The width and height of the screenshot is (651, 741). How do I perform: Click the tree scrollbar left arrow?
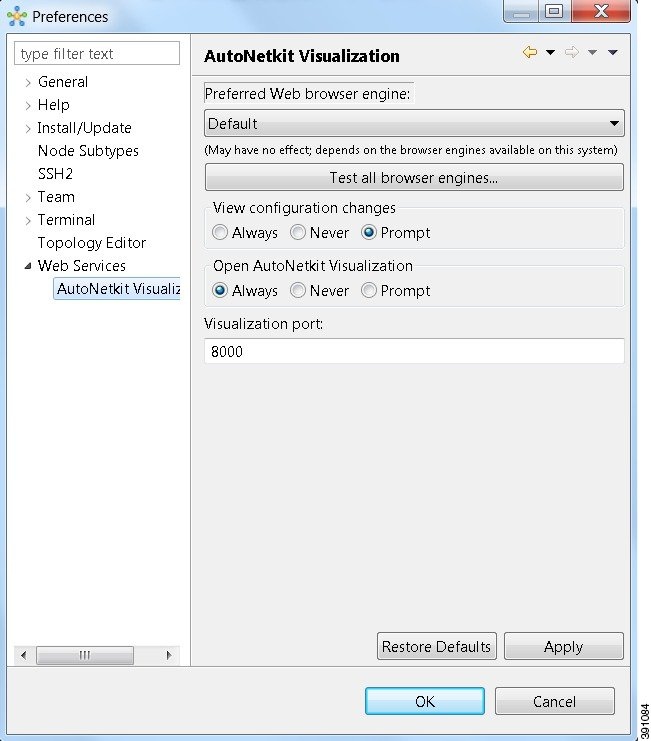pos(24,655)
